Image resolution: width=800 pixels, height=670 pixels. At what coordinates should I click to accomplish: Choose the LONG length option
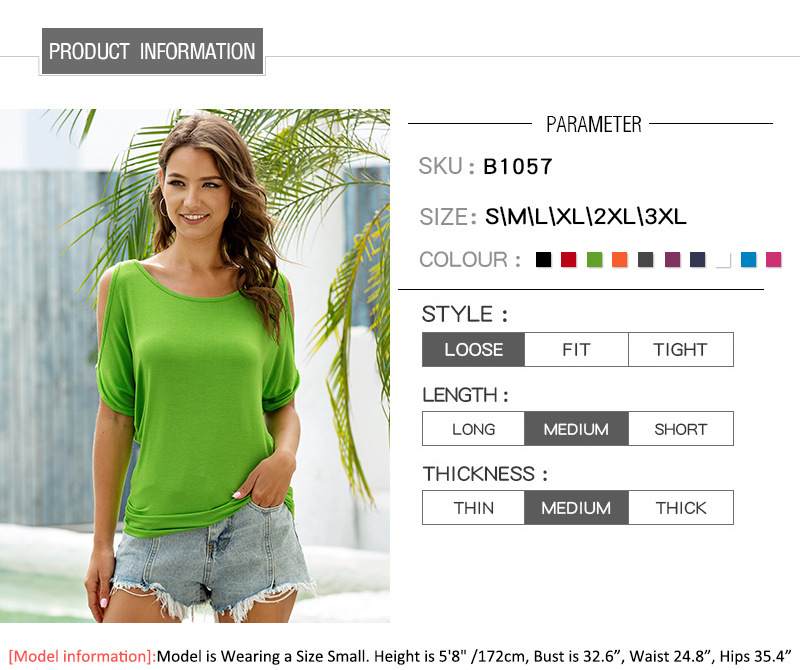(x=473, y=429)
